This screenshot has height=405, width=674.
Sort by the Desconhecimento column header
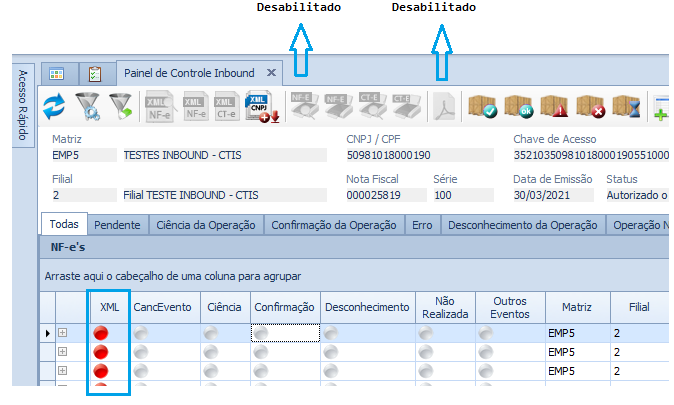click(x=367, y=307)
